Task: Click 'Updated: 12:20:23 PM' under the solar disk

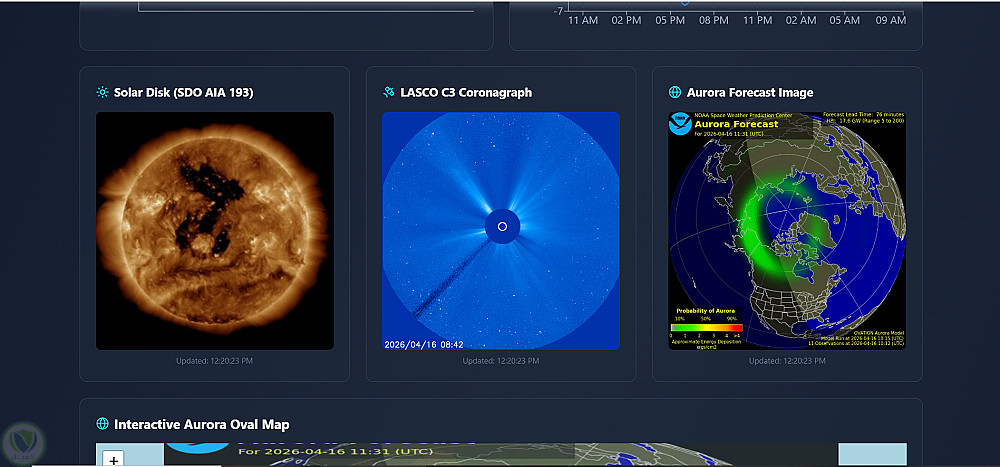Action: 214,361
